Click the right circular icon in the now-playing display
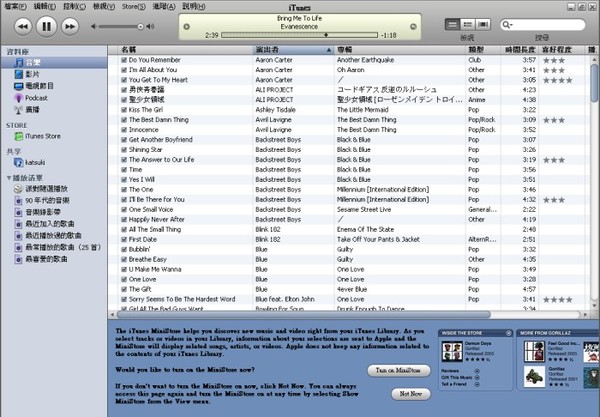The width and height of the screenshot is (600, 417). pyautogui.click(x=413, y=26)
